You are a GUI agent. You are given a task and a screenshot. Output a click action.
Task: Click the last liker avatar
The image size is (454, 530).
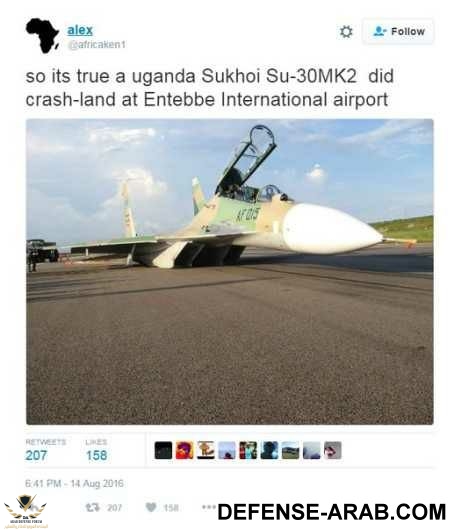pos(333,450)
